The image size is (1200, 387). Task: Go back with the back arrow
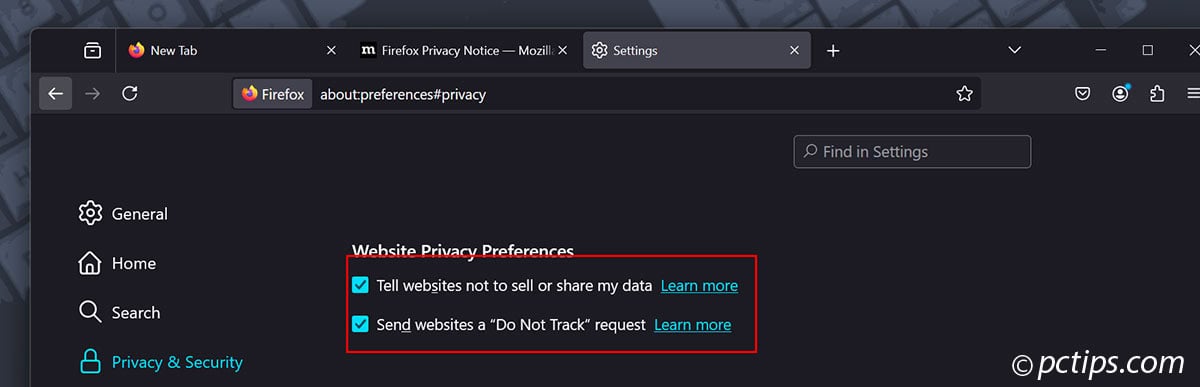click(56, 94)
